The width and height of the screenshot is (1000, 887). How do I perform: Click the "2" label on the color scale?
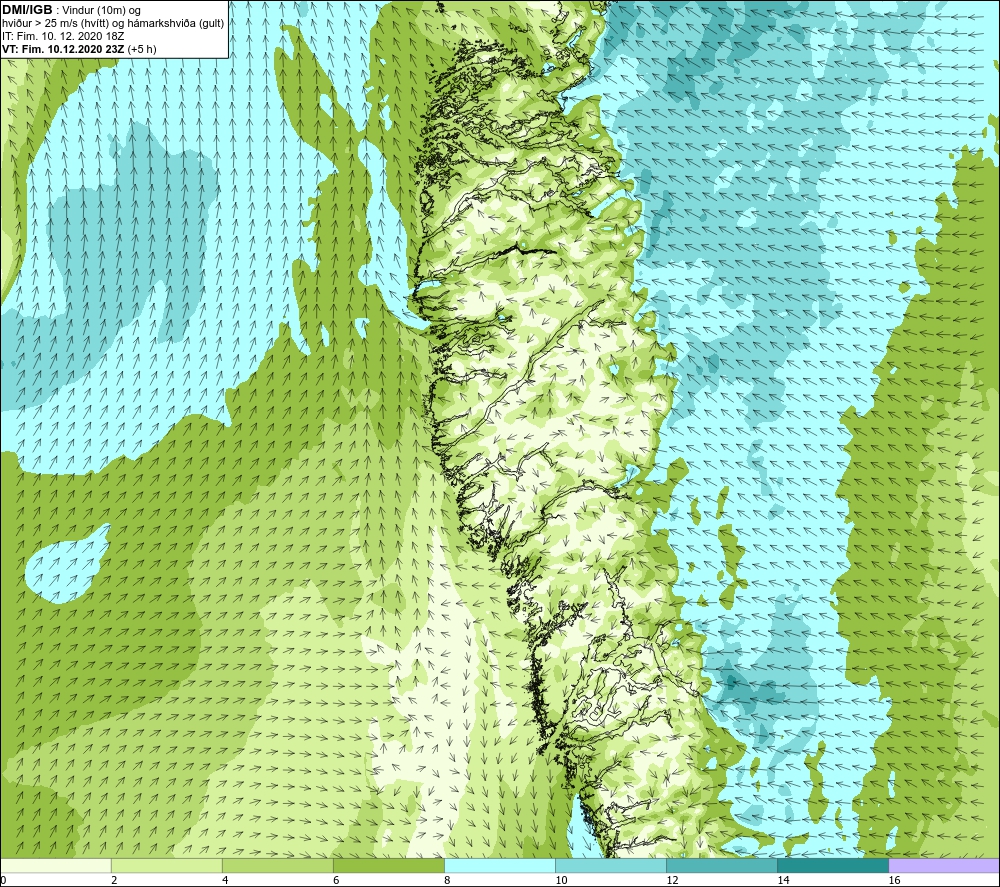[114, 880]
